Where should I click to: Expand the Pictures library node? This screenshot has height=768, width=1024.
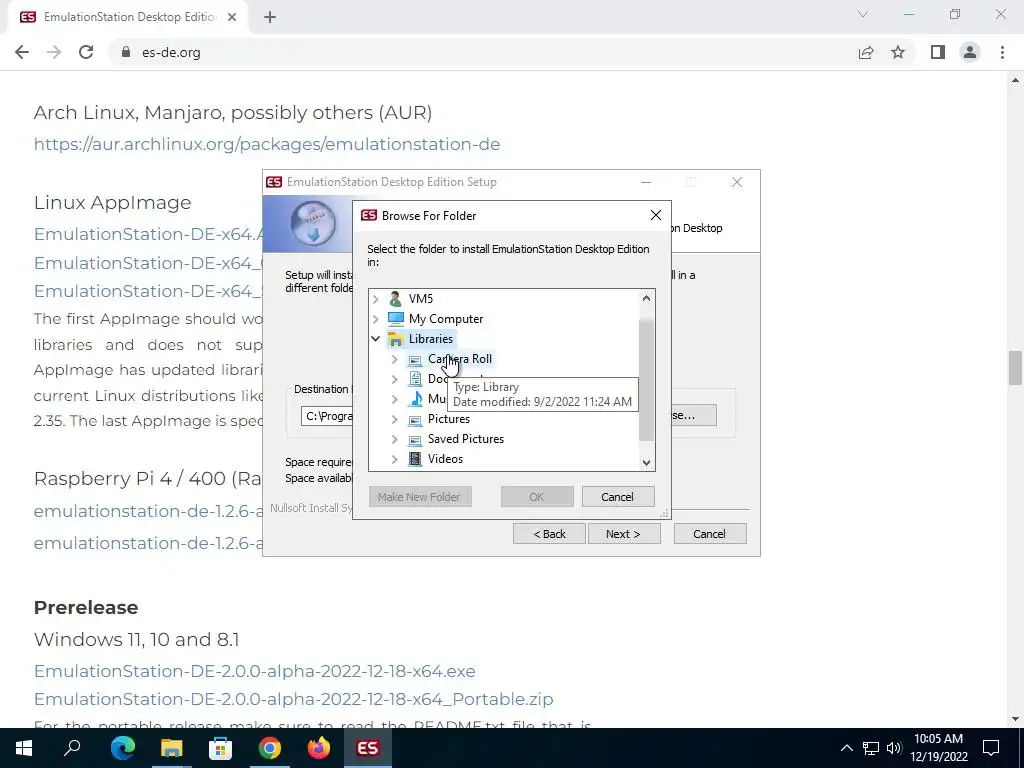[394, 419]
